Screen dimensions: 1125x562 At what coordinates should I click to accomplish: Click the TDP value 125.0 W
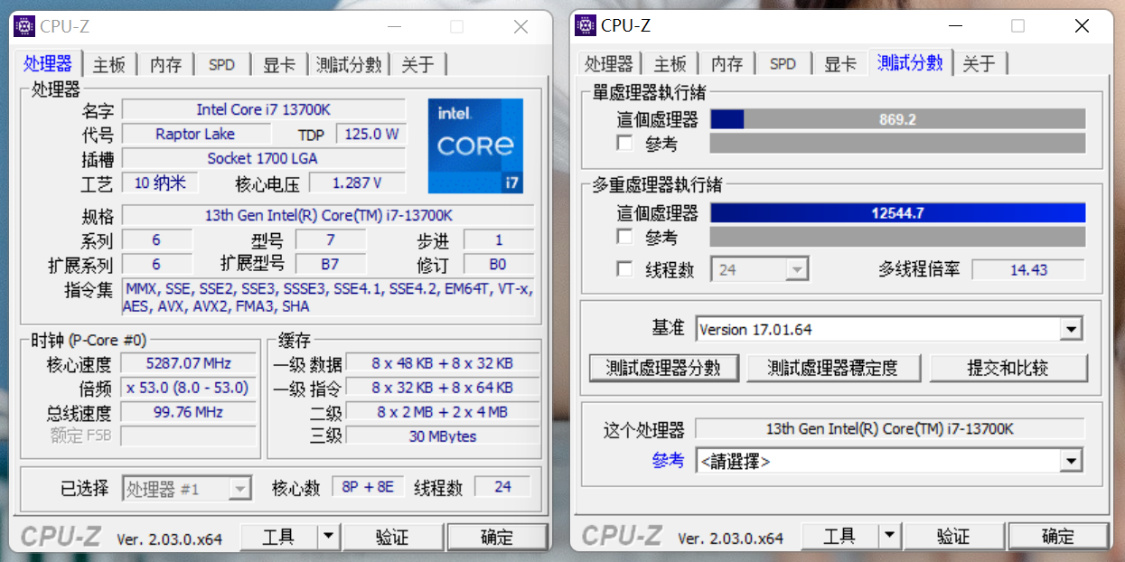pyautogui.click(x=371, y=134)
